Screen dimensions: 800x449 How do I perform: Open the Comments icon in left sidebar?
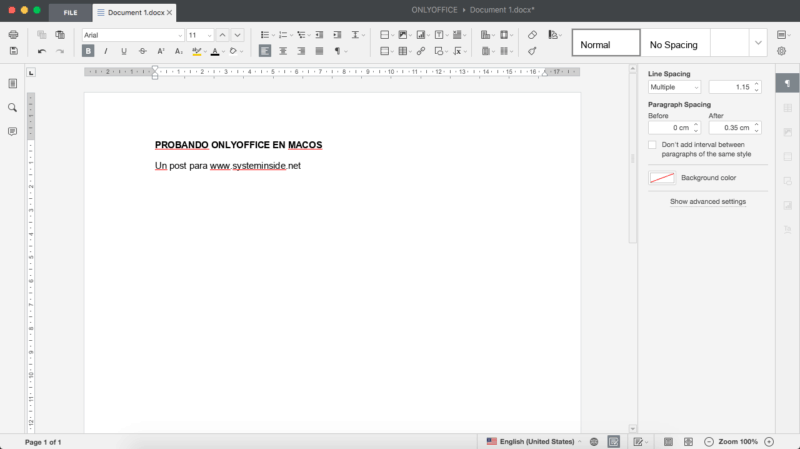point(13,132)
